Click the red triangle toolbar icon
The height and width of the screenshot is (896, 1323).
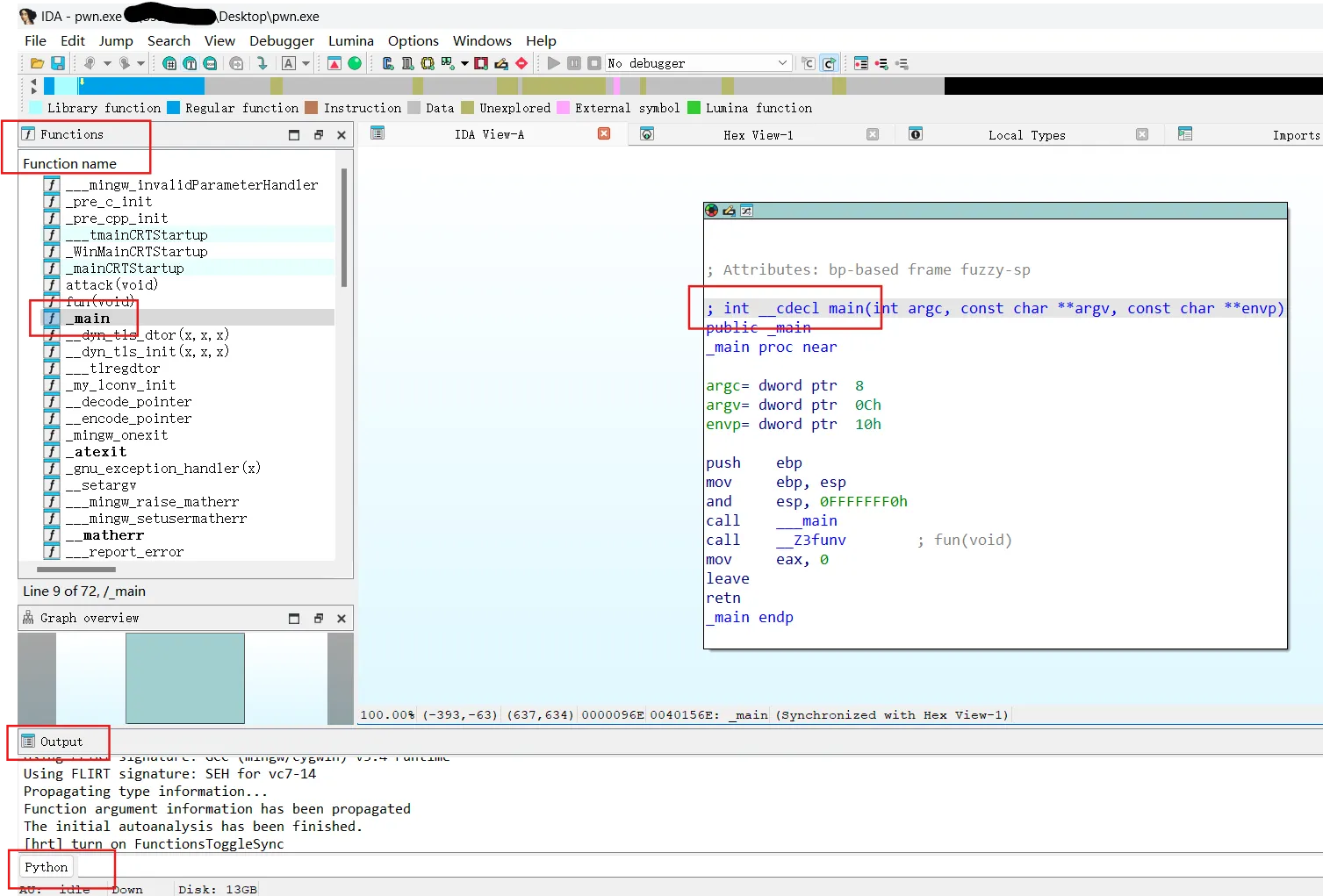tap(334, 63)
